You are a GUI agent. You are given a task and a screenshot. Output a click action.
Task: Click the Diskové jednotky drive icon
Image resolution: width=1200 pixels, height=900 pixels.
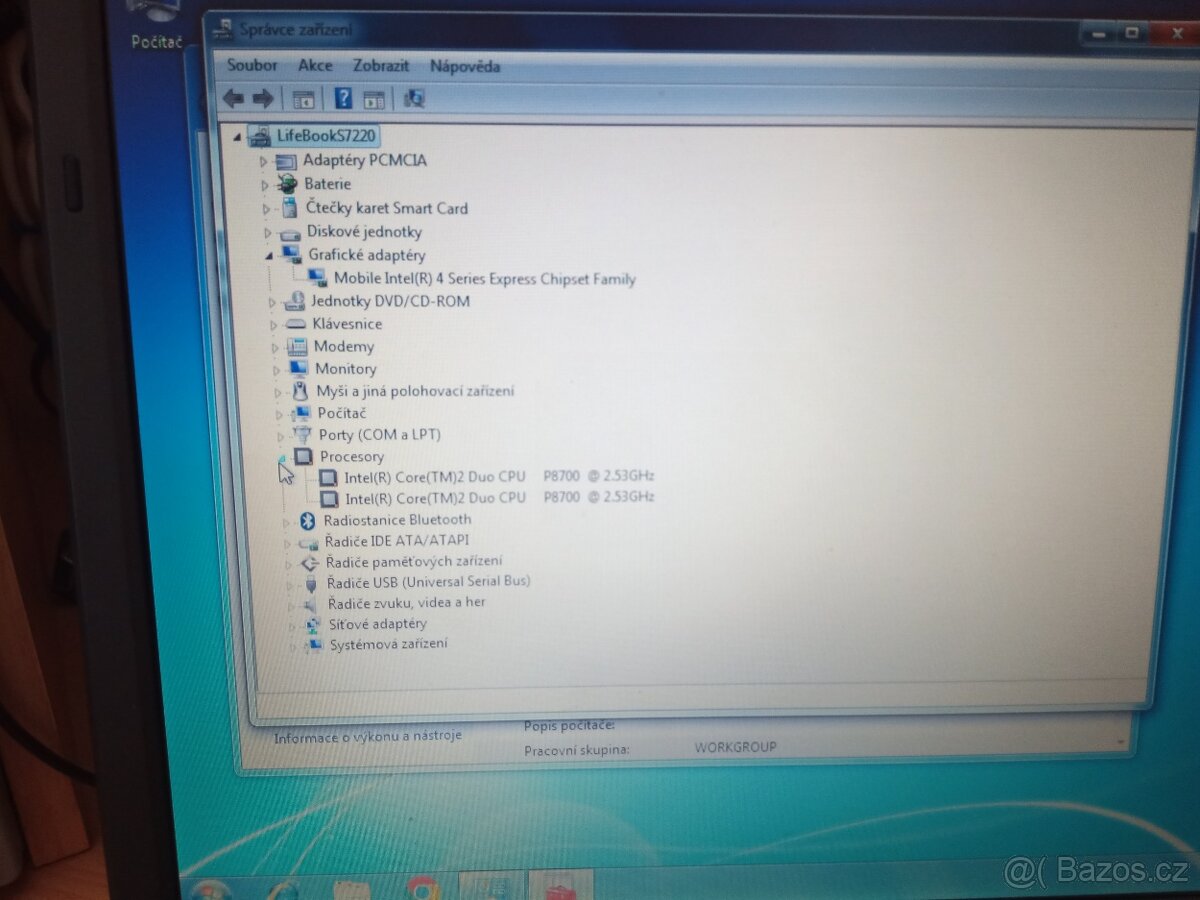[x=290, y=233]
